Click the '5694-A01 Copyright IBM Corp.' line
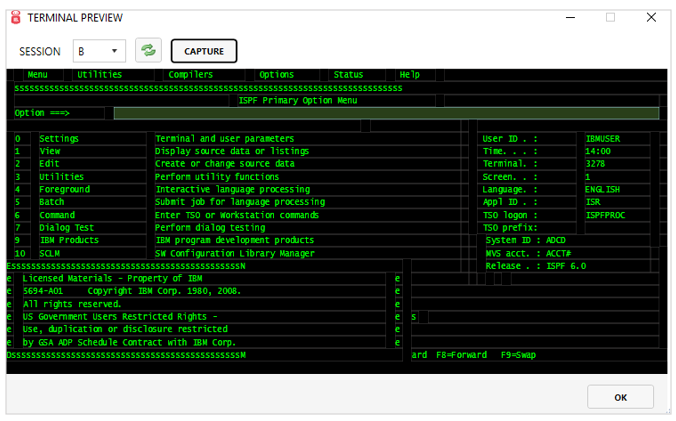This screenshot has height=421, width=676. point(131,291)
